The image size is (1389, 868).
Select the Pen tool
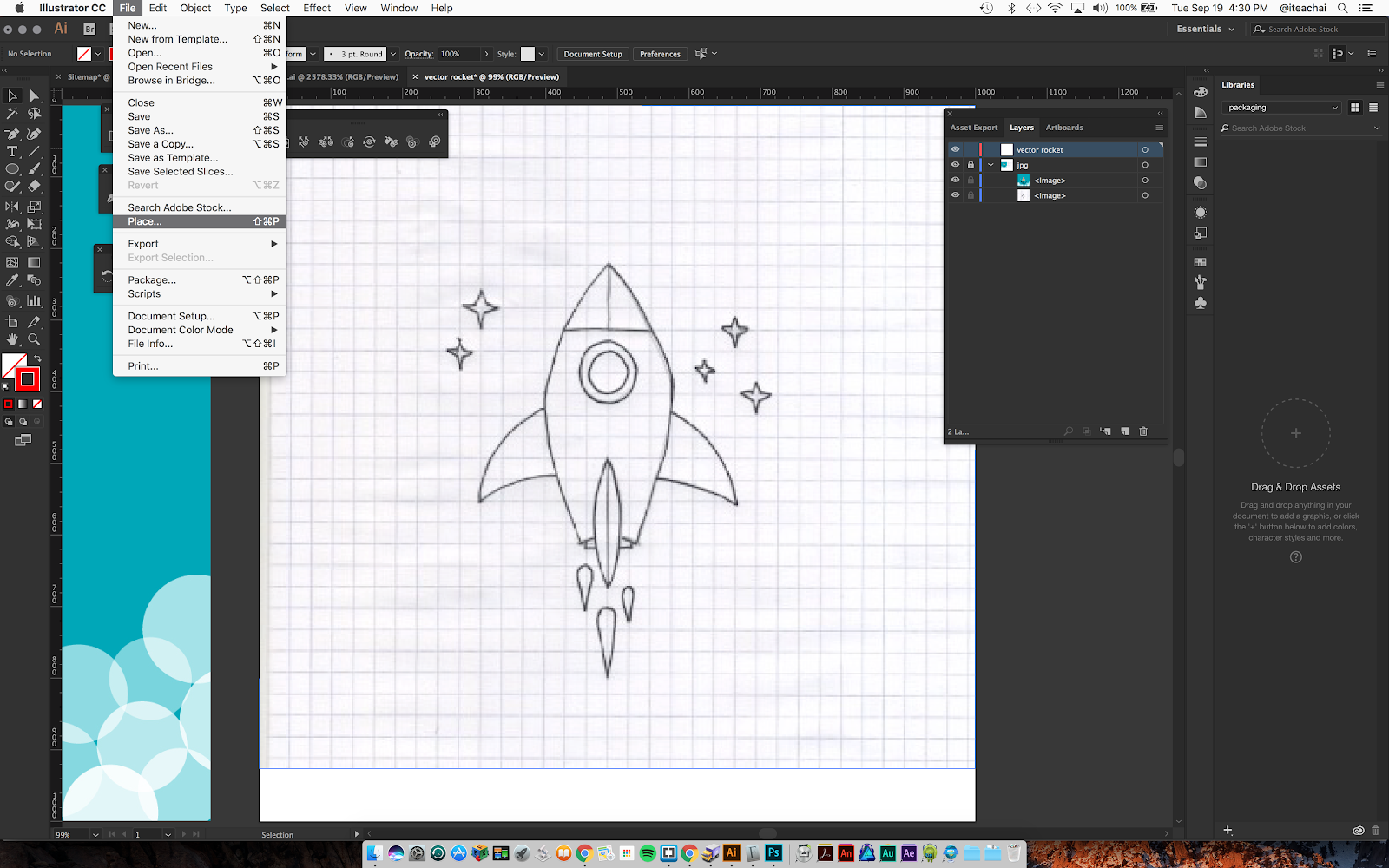coord(12,134)
